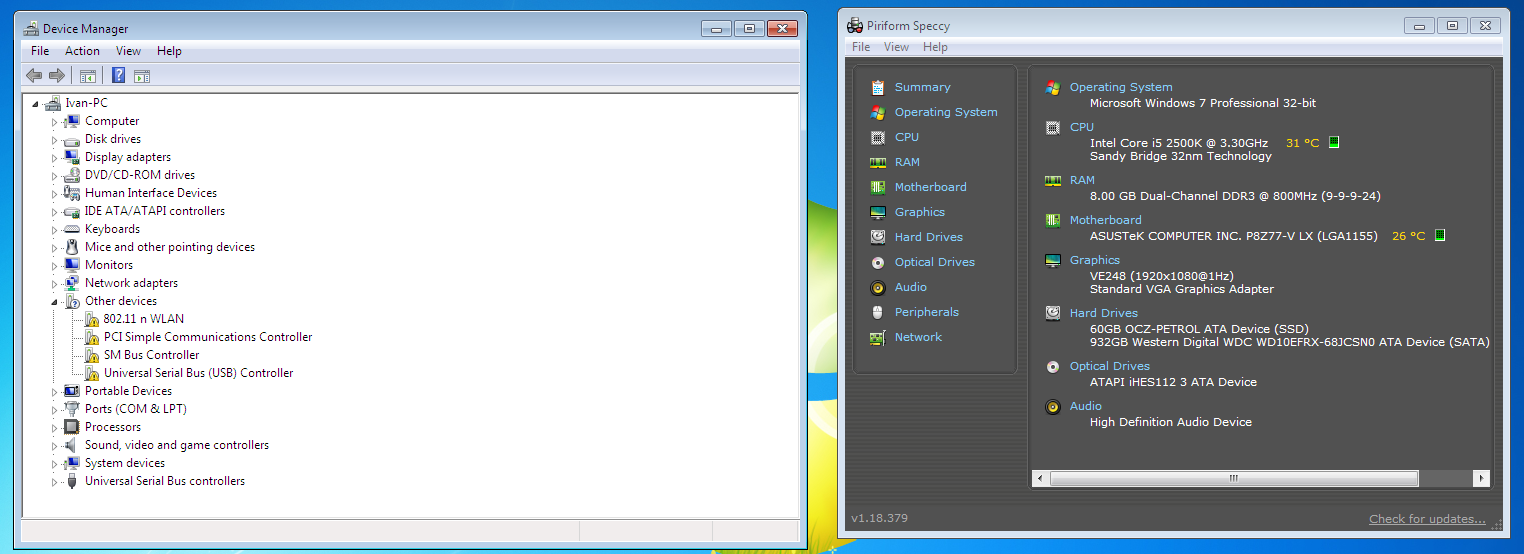The height and width of the screenshot is (554, 1524).
Task: Click the green motherboard temperature indicator icon
Action: pos(1440,236)
